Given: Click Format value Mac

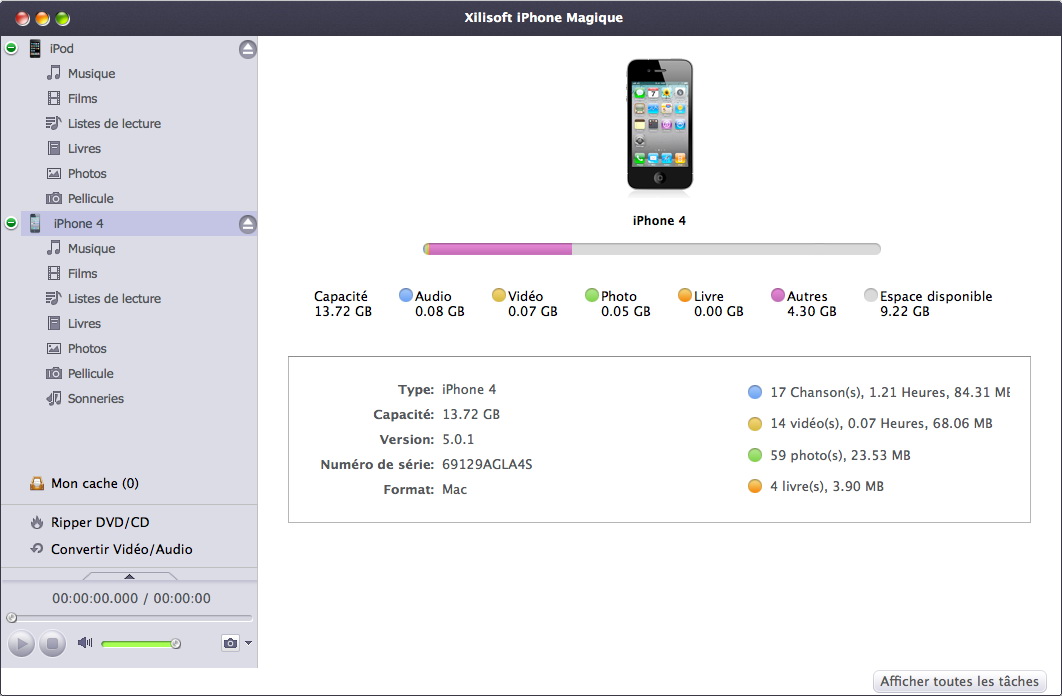Looking at the screenshot, I should click(454, 490).
